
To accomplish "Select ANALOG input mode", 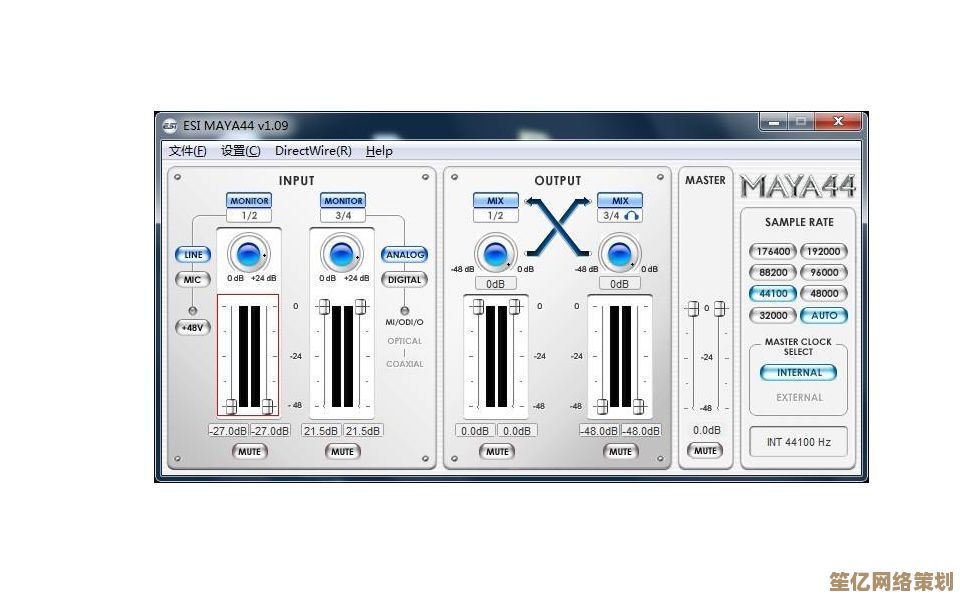I will (405, 255).
